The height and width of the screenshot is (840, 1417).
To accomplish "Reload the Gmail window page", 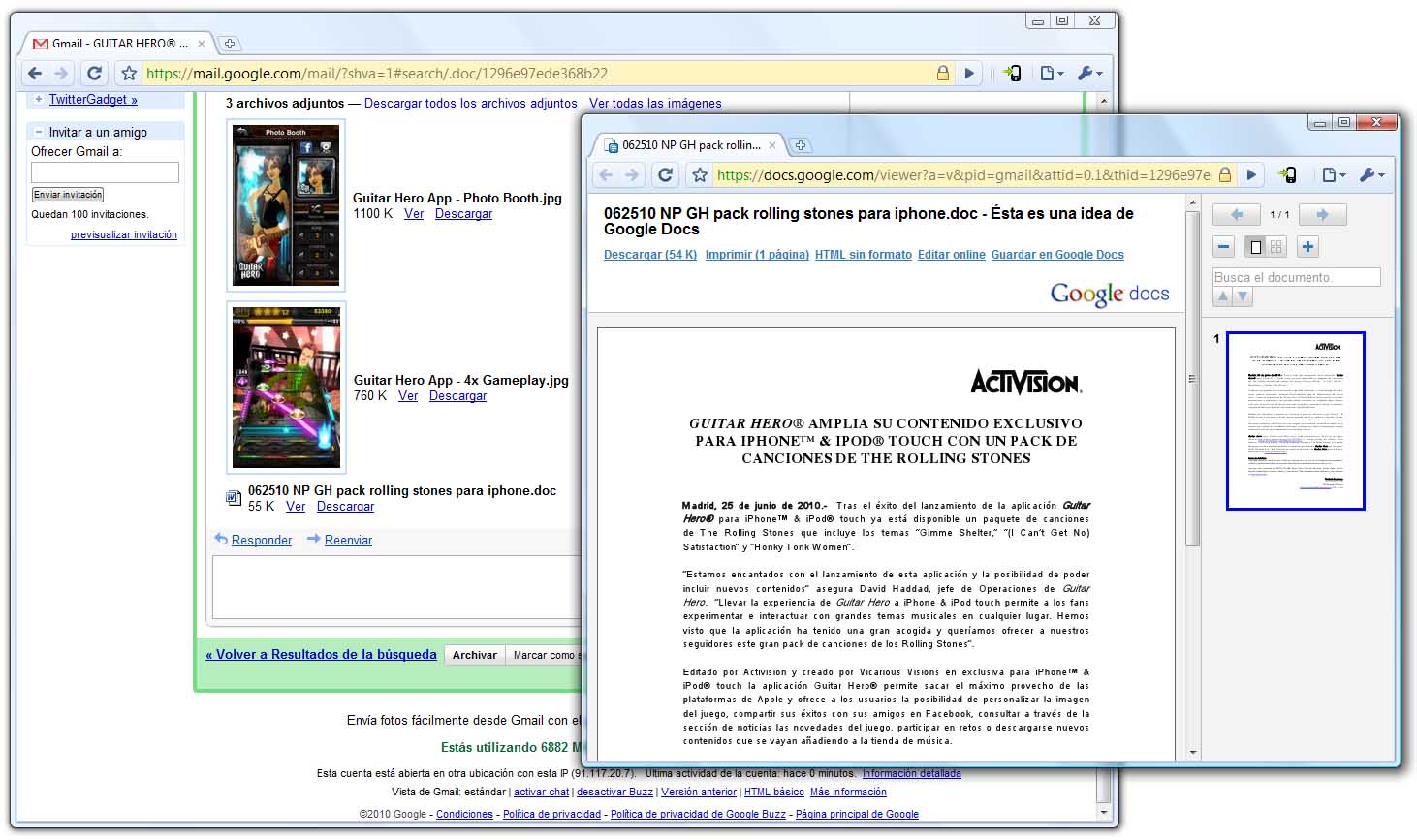I will tap(94, 73).
